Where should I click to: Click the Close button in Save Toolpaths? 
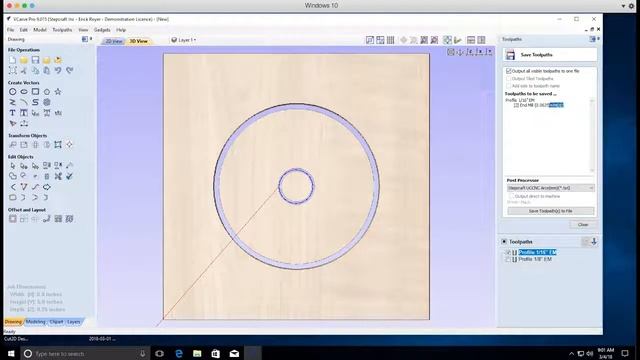click(583, 225)
